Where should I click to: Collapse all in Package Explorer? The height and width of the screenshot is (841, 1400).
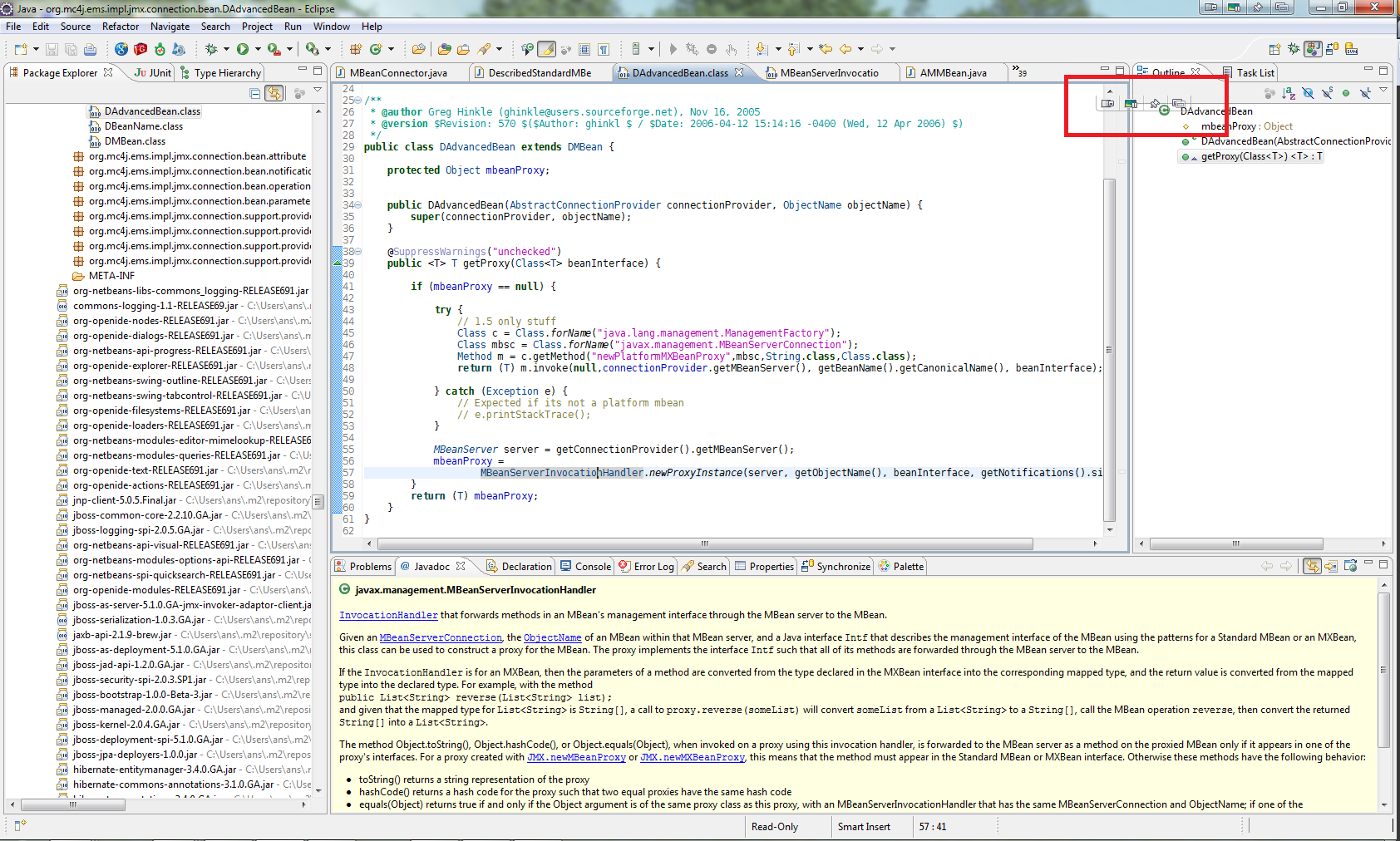(255, 94)
